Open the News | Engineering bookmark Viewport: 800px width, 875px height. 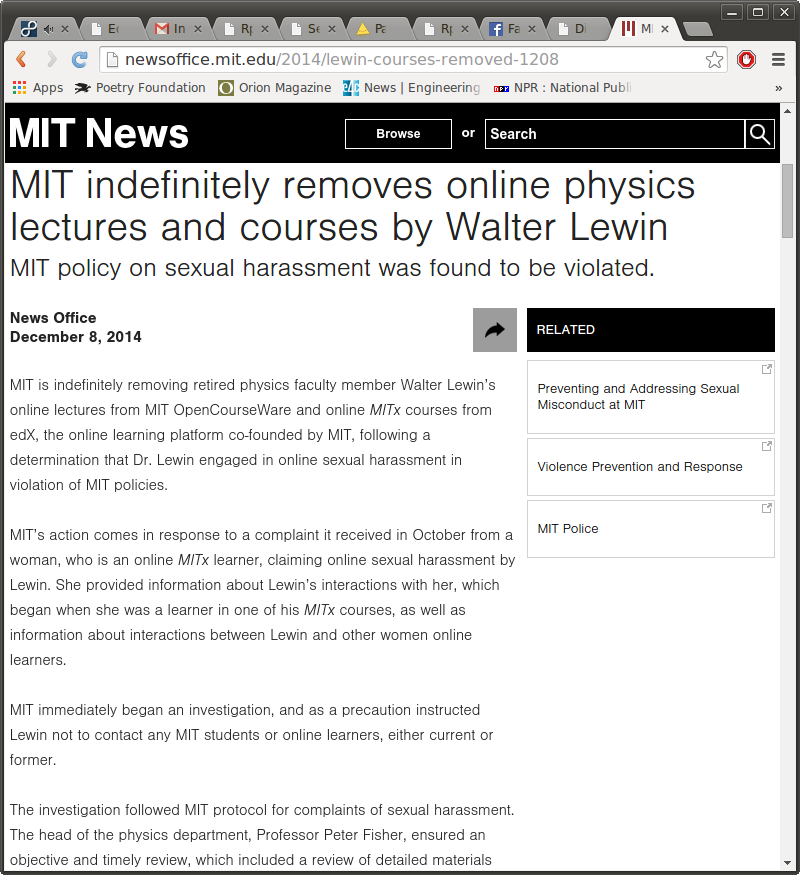click(x=412, y=88)
